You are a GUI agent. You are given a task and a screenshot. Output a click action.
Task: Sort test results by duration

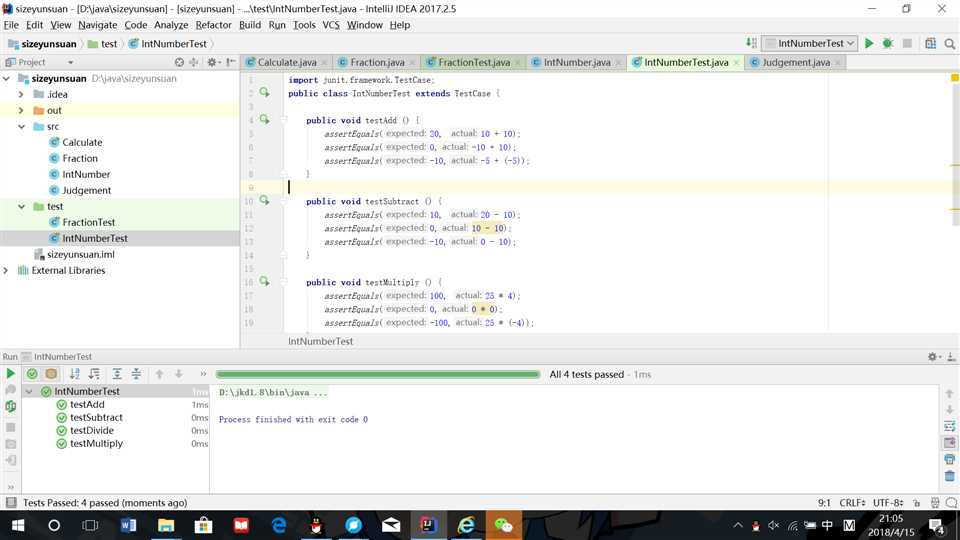(94, 373)
